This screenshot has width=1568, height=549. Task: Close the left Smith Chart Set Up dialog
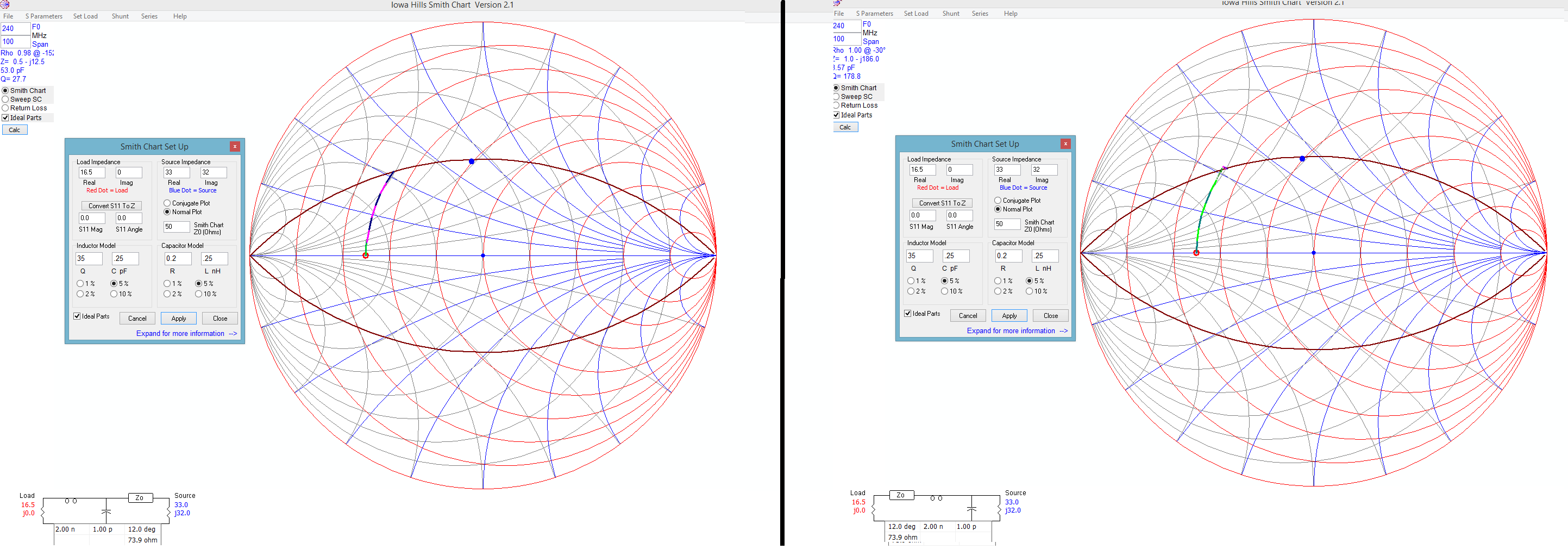[x=235, y=146]
